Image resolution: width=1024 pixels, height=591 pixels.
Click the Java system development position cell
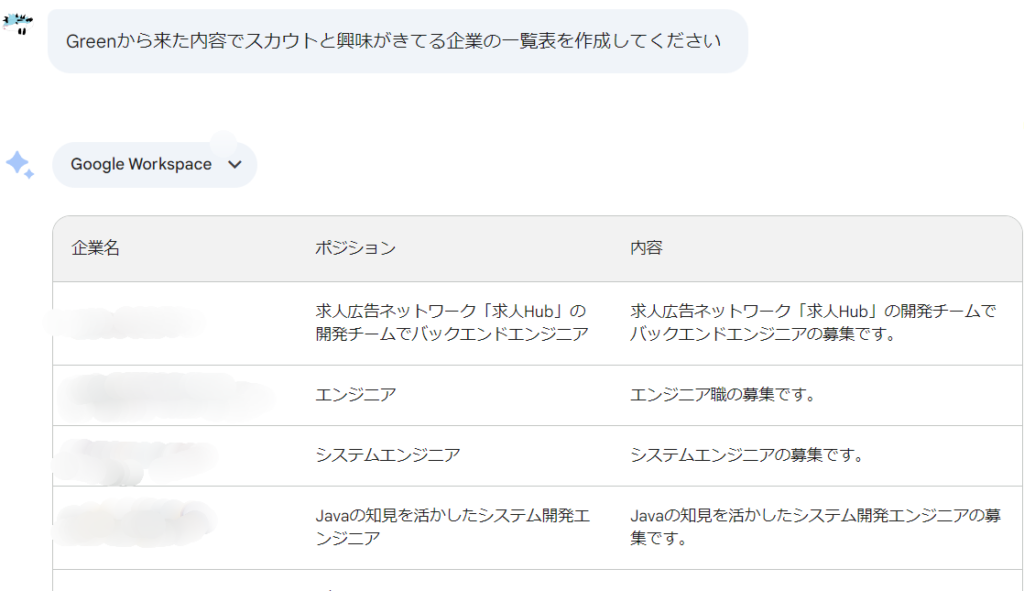(x=453, y=527)
